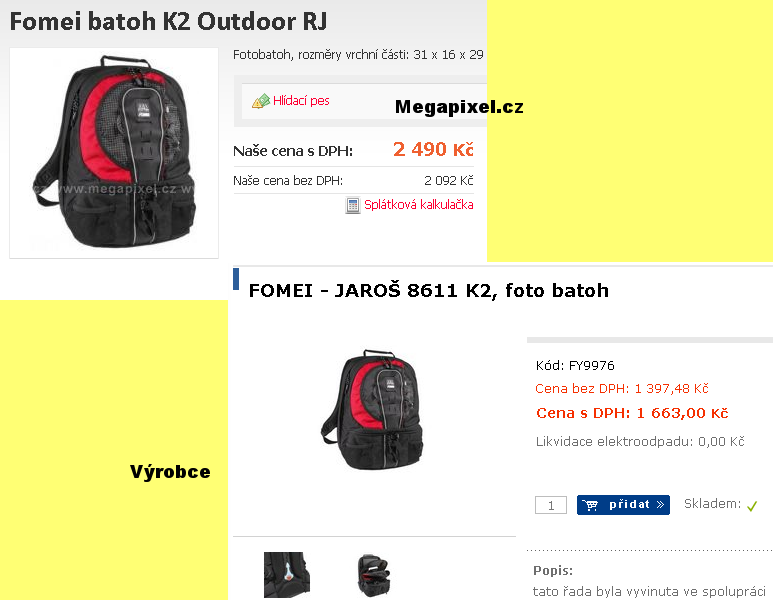Click the large Megapixel backpack product image
773x600 pixels.
click(114, 153)
